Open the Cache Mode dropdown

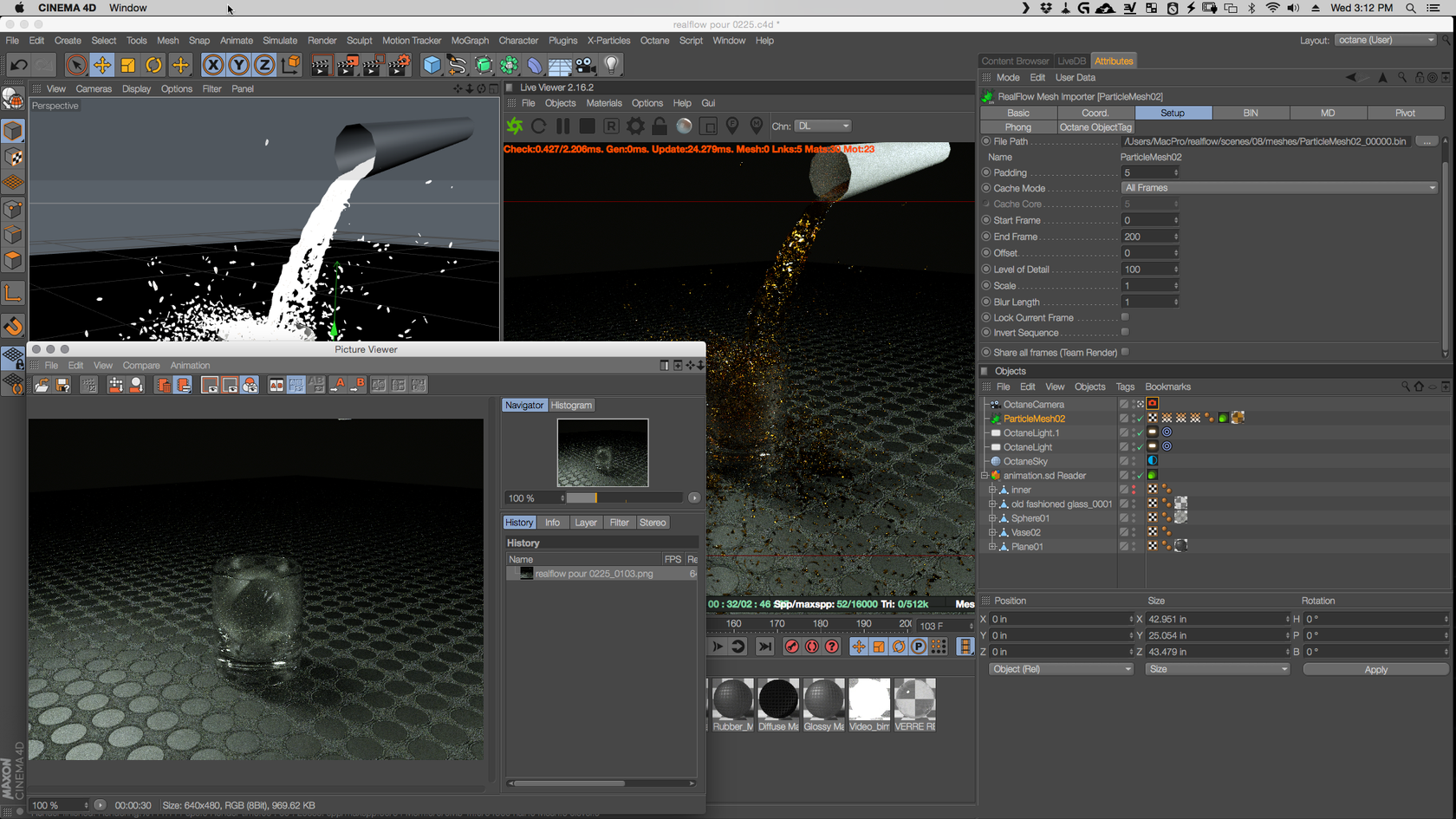point(1279,188)
